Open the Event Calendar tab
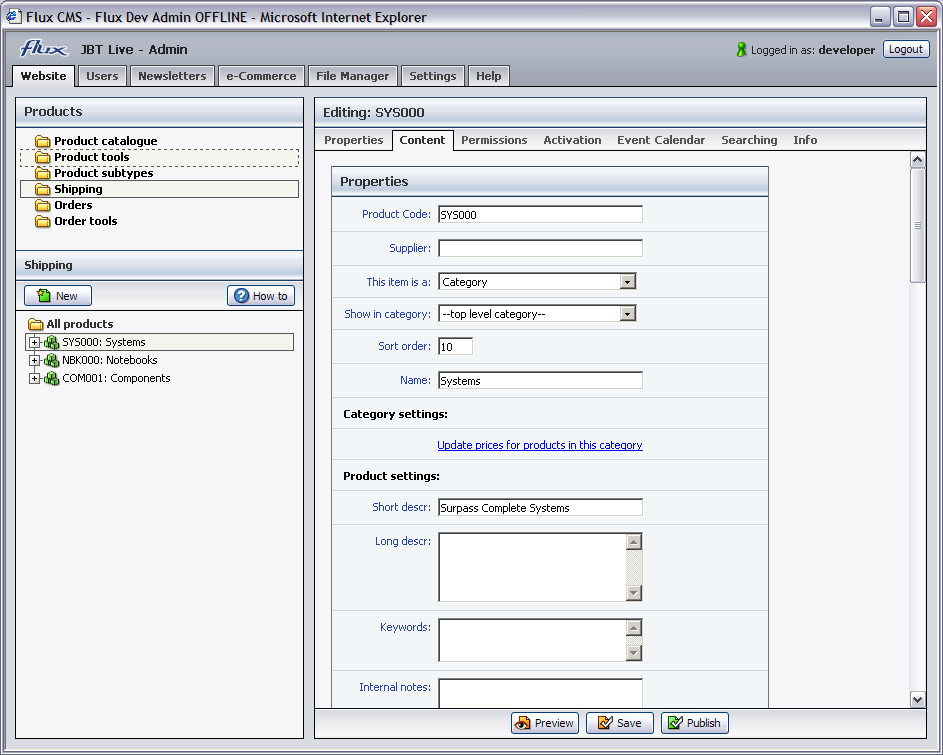 [x=660, y=140]
